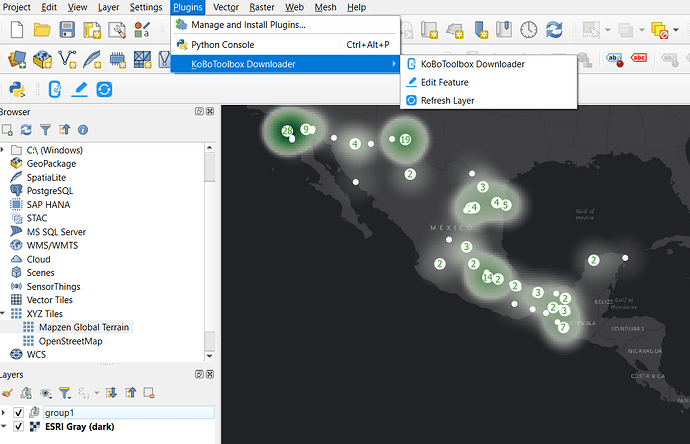Collapse the ESRI Gray (dark) layer
Screen dimensions: 690x444
[x=4, y=426]
